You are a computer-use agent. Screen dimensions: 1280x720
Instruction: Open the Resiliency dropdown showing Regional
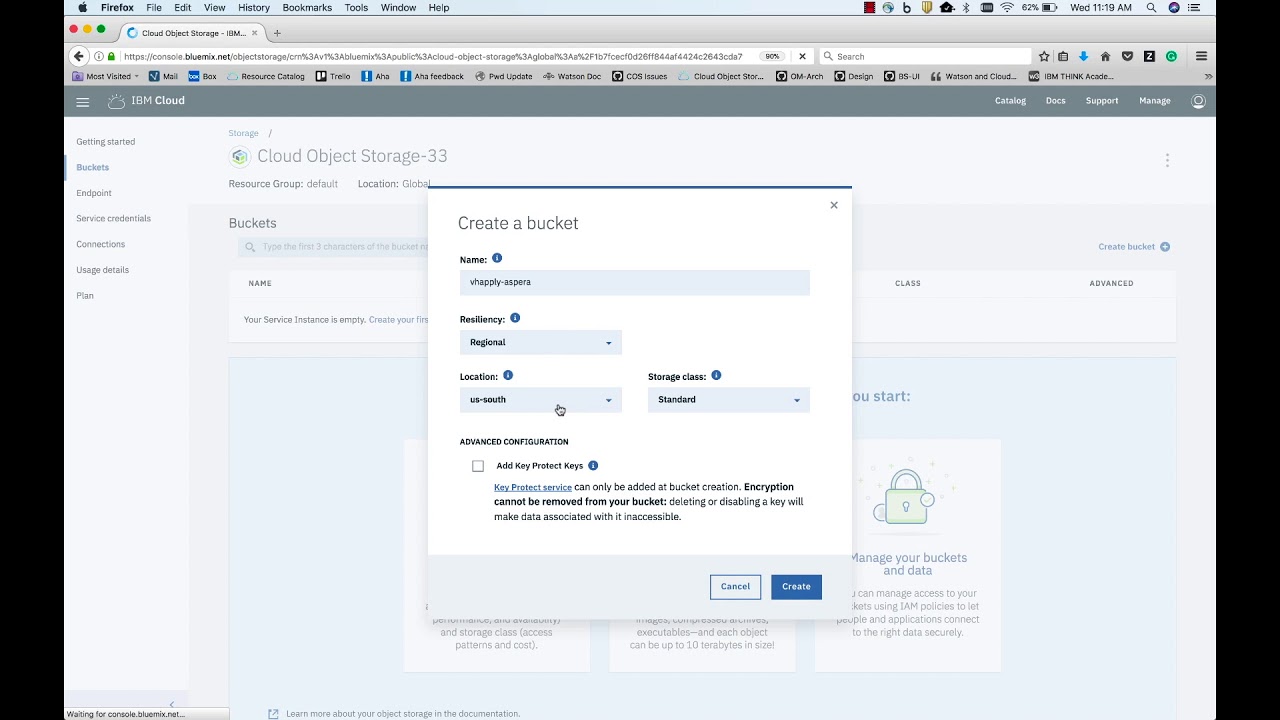pos(541,342)
